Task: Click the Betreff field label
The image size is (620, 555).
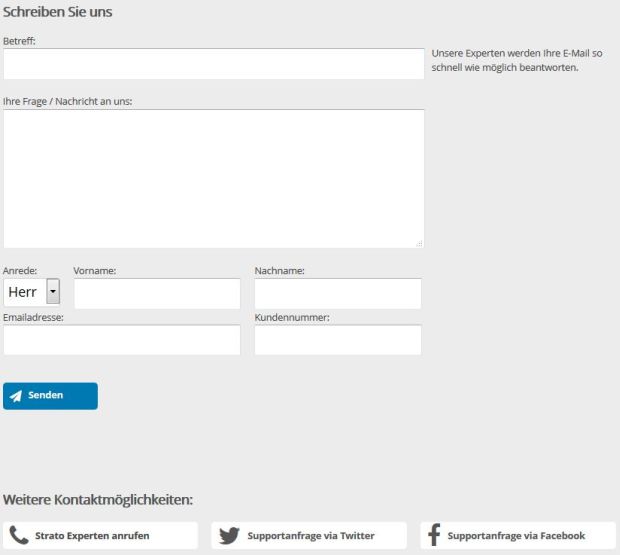Action: 20,41
